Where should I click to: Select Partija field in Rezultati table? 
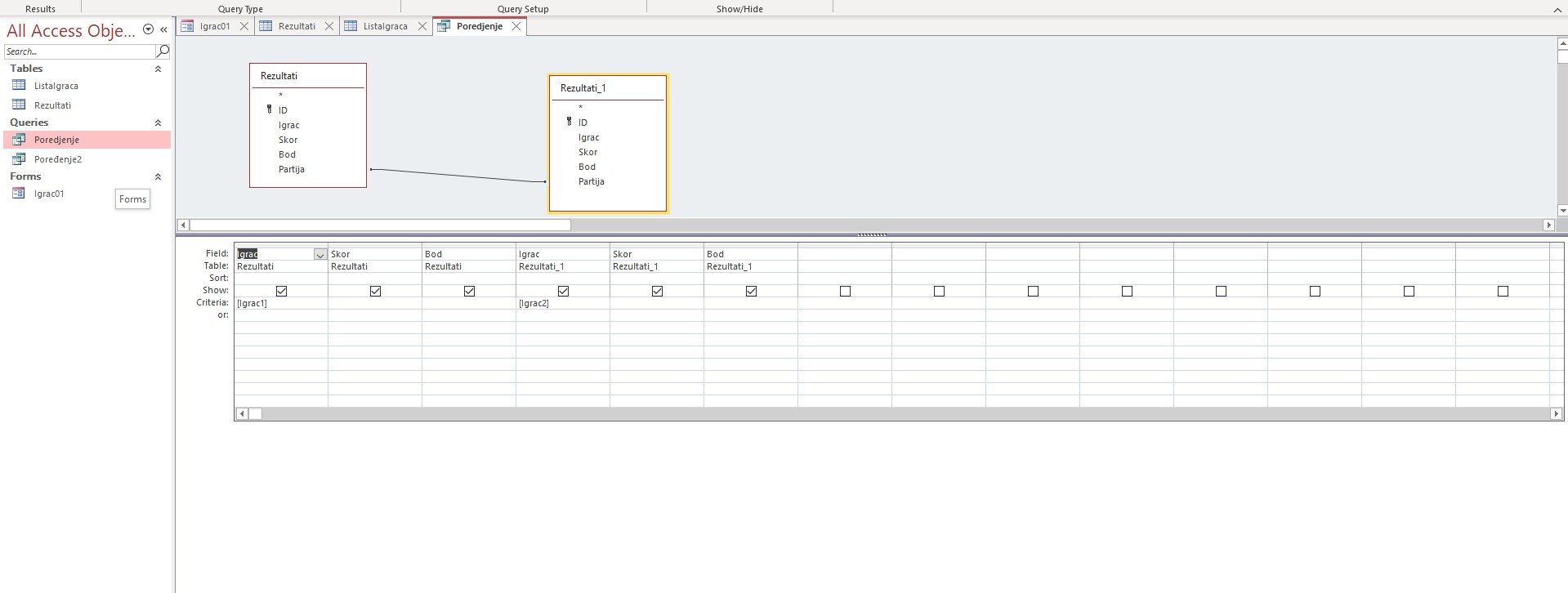point(292,169)
